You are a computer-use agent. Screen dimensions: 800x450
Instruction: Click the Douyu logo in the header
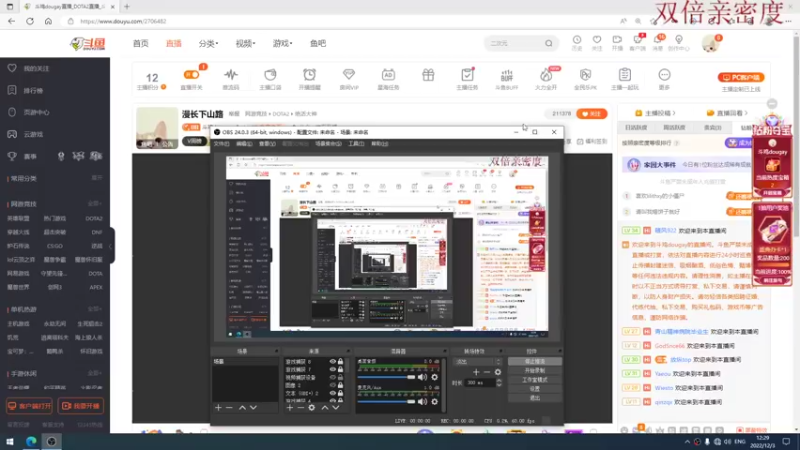(88, 44)
